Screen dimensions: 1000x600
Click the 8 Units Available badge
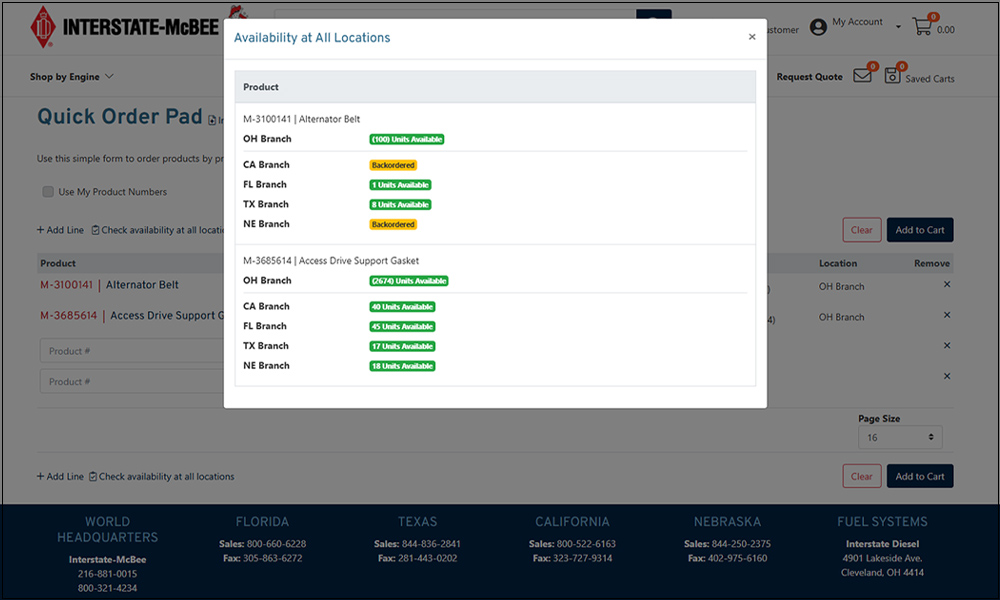click(401, 205)
